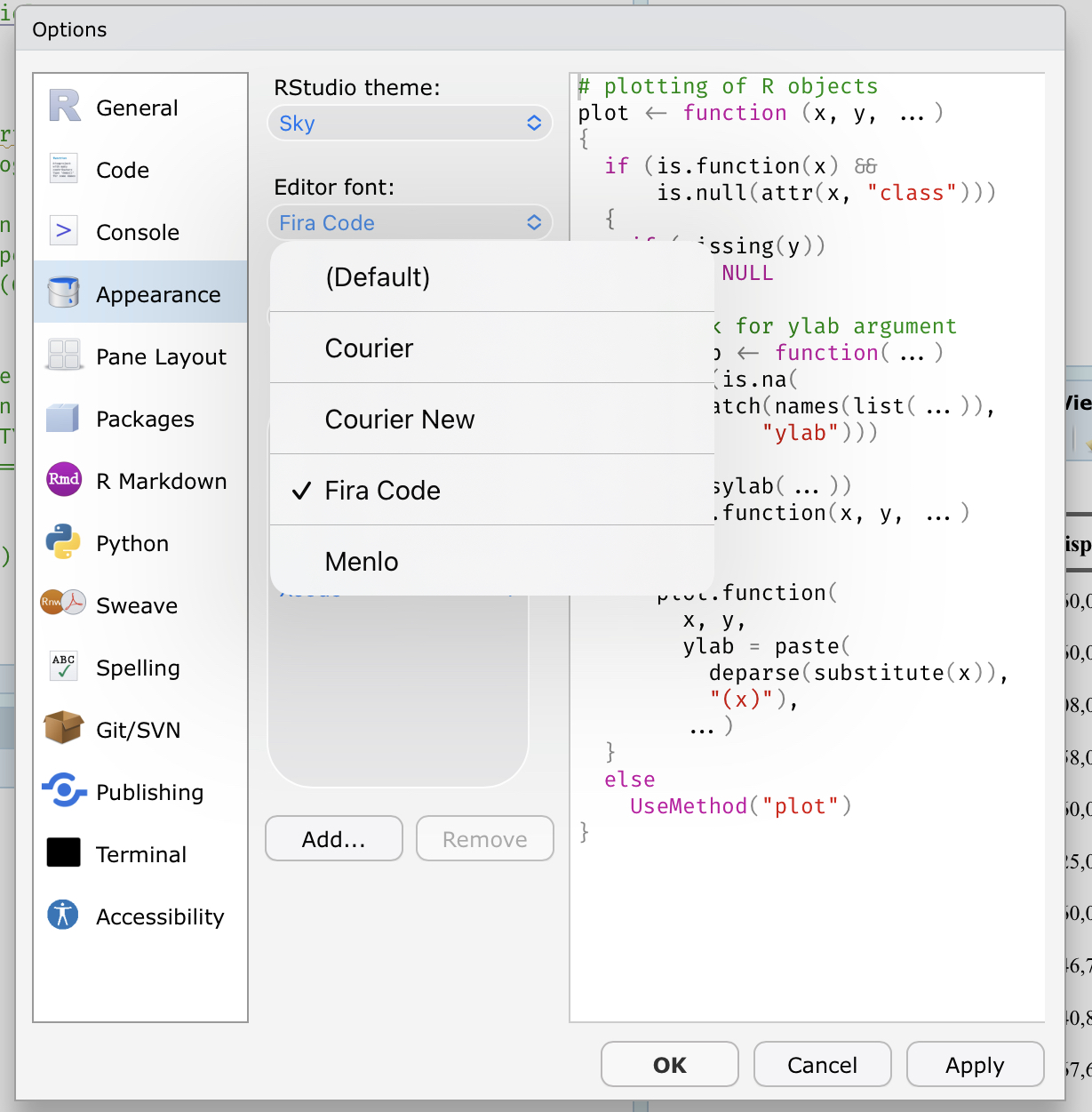Open the Pane Layout section

(62, 355)
